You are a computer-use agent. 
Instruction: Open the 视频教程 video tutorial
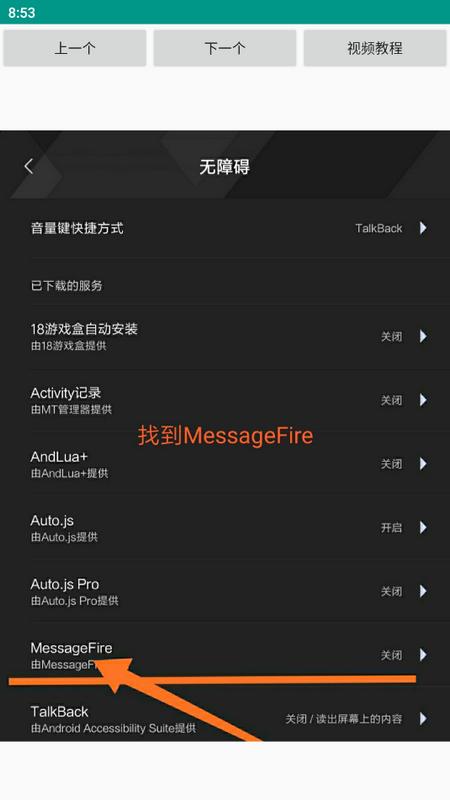point(375,48)
